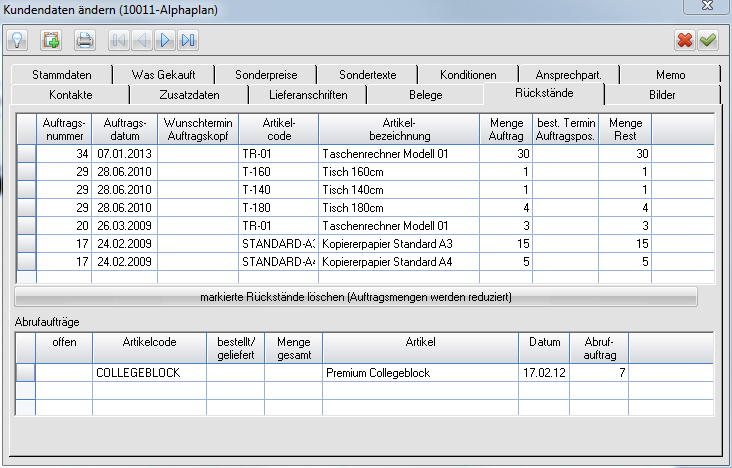Screen dimensions: 732x468
Task: Open the Sonderpreise tab
Action: click(266, 75)
